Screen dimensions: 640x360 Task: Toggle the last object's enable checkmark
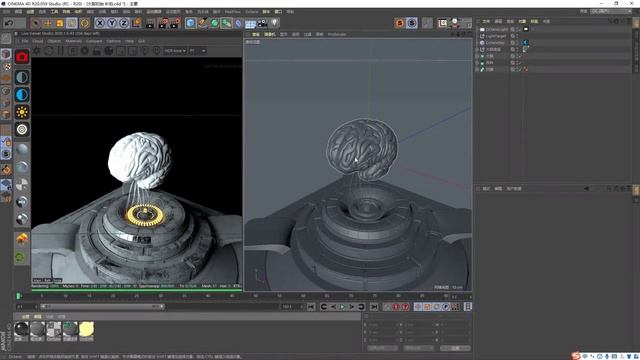coord(519,69)
